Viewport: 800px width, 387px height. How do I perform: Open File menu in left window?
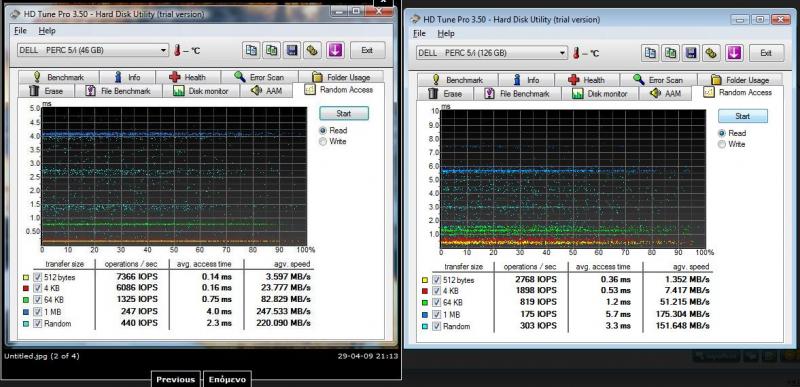(20, 31)
